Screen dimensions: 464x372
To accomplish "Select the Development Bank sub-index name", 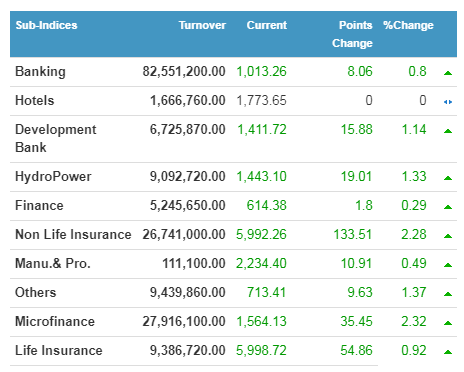I will (x=56, y=138).
